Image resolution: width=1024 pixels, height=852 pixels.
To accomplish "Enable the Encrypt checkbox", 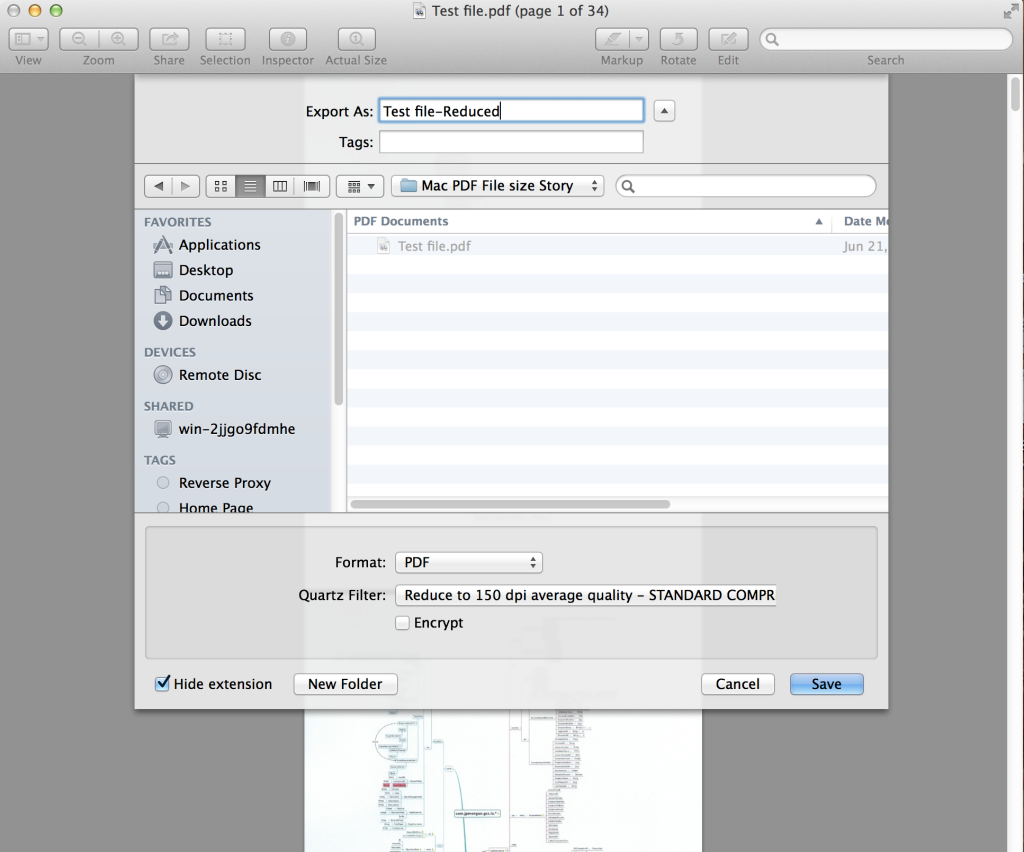I will click(x=402, y=622).
